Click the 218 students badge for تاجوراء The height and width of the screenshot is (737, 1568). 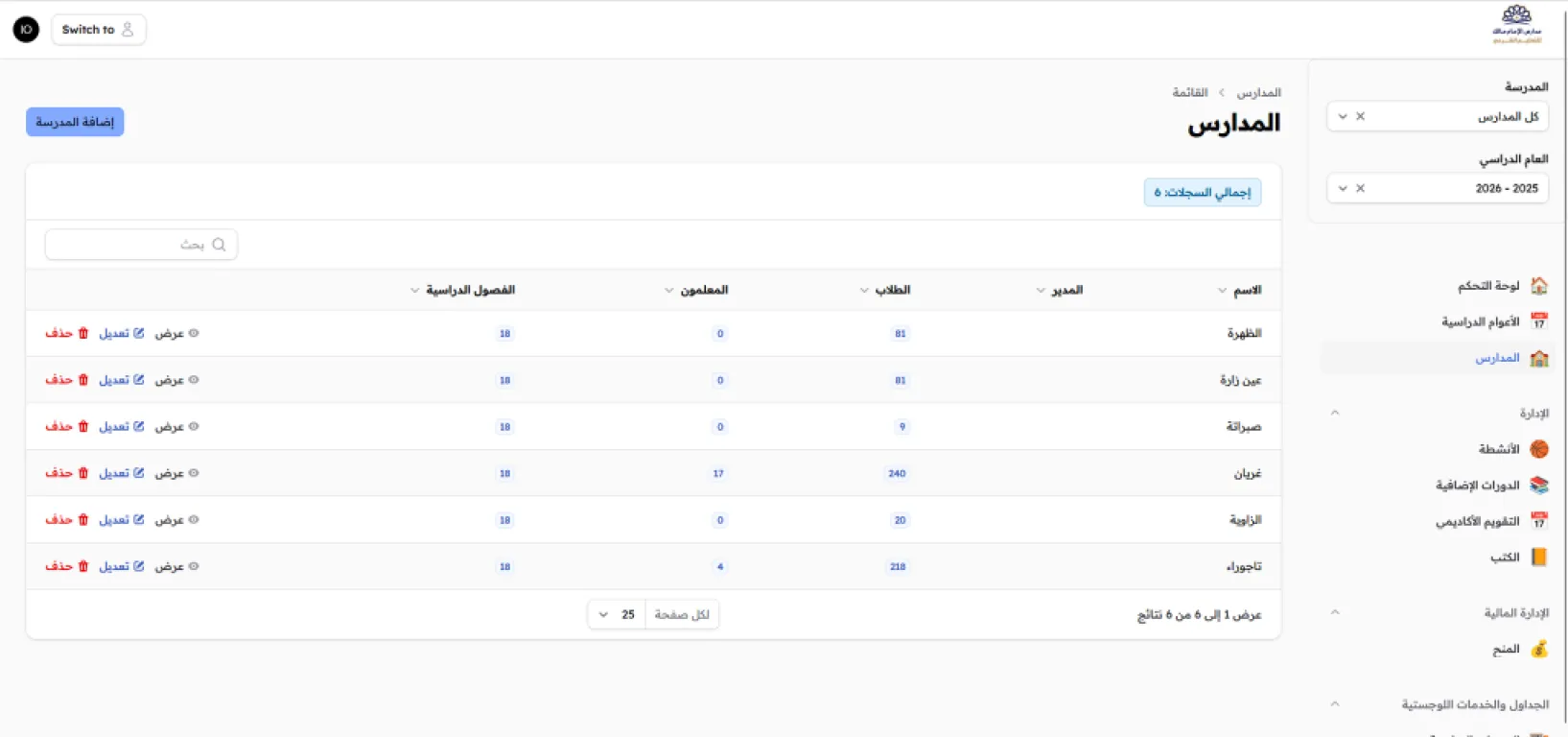(898, 567)
